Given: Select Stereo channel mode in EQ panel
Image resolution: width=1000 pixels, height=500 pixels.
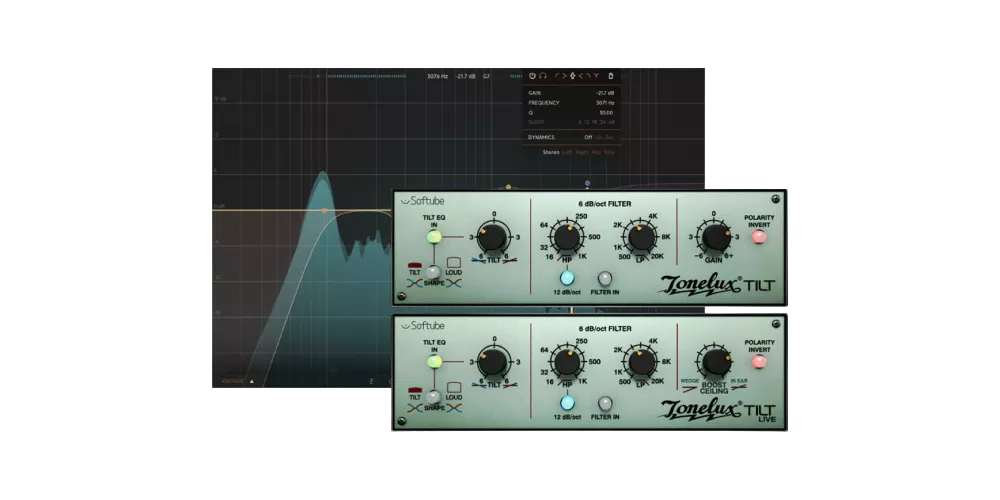Looking at the screenshot, I should (x=551, y=152).
